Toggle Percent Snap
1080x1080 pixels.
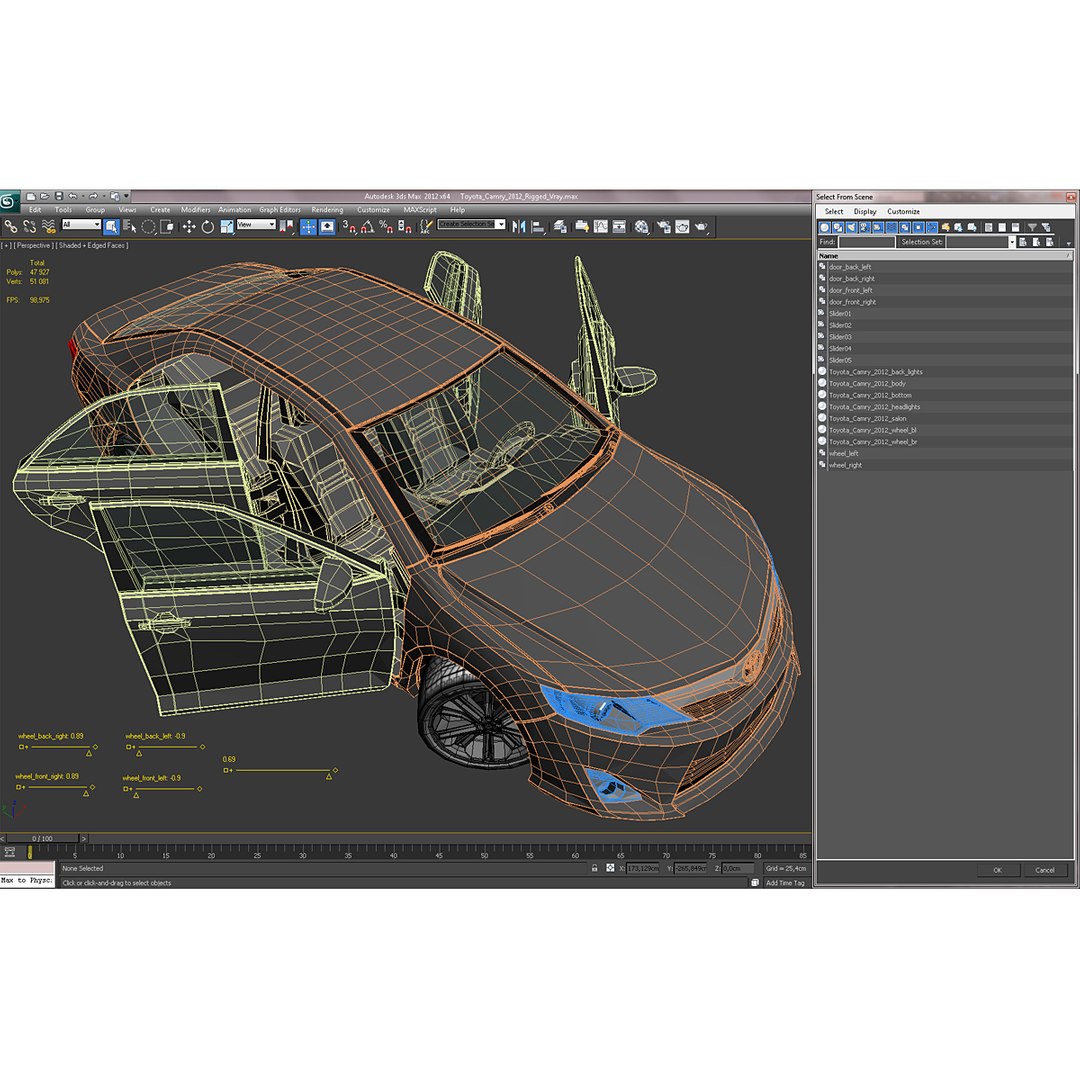[386, 226]
